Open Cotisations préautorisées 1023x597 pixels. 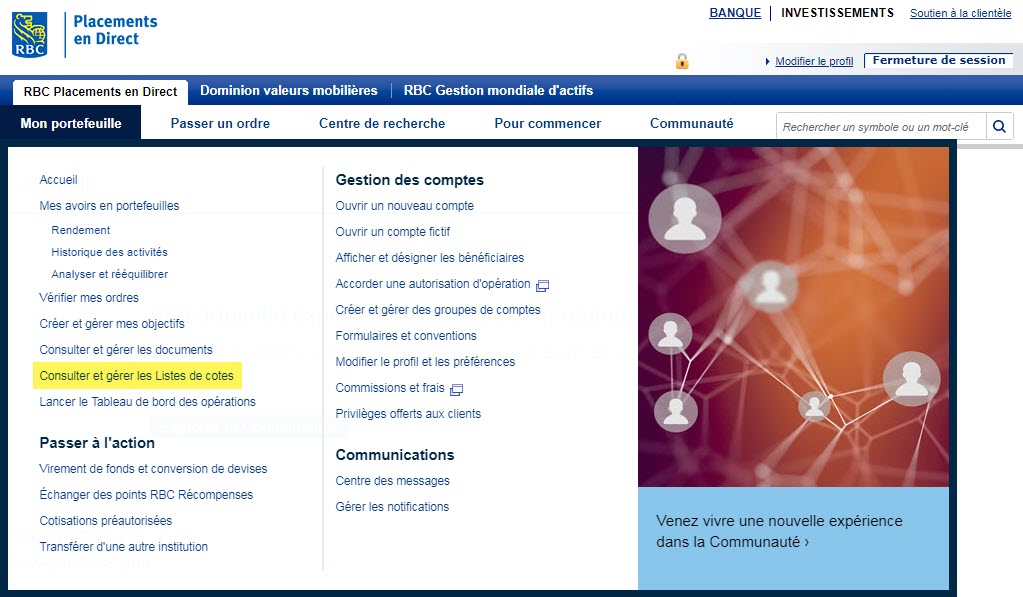[x=106, y=521]
